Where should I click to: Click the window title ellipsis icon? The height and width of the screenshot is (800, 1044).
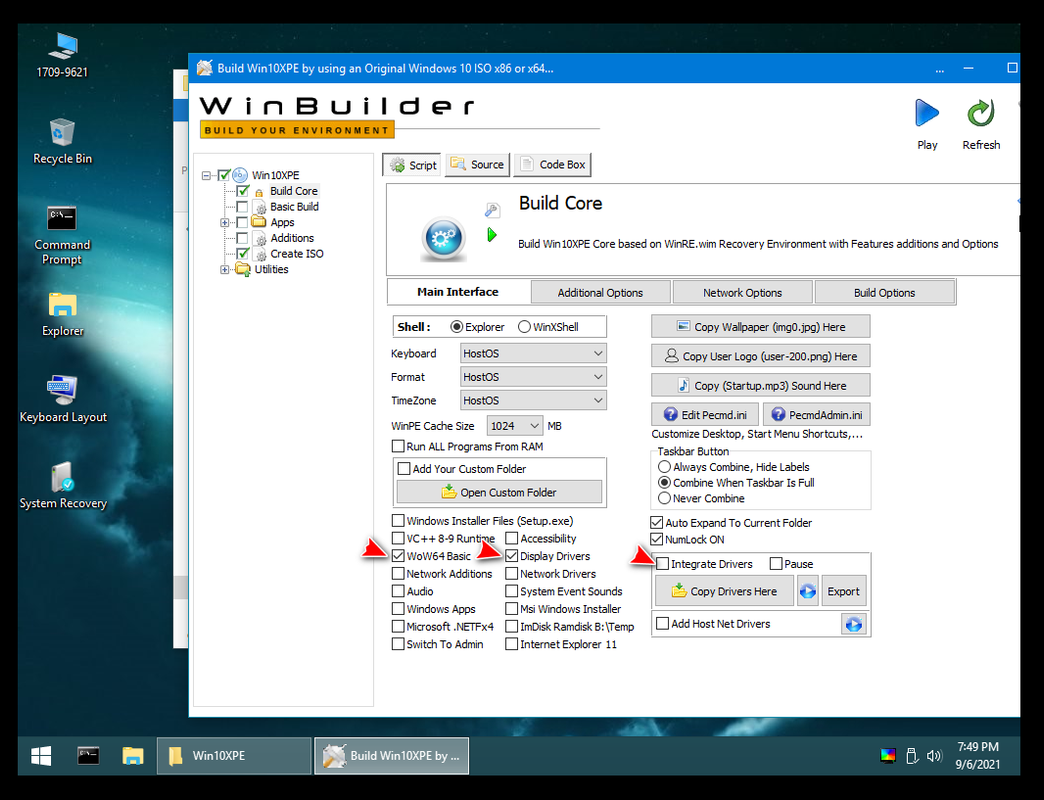click(939, 69)
